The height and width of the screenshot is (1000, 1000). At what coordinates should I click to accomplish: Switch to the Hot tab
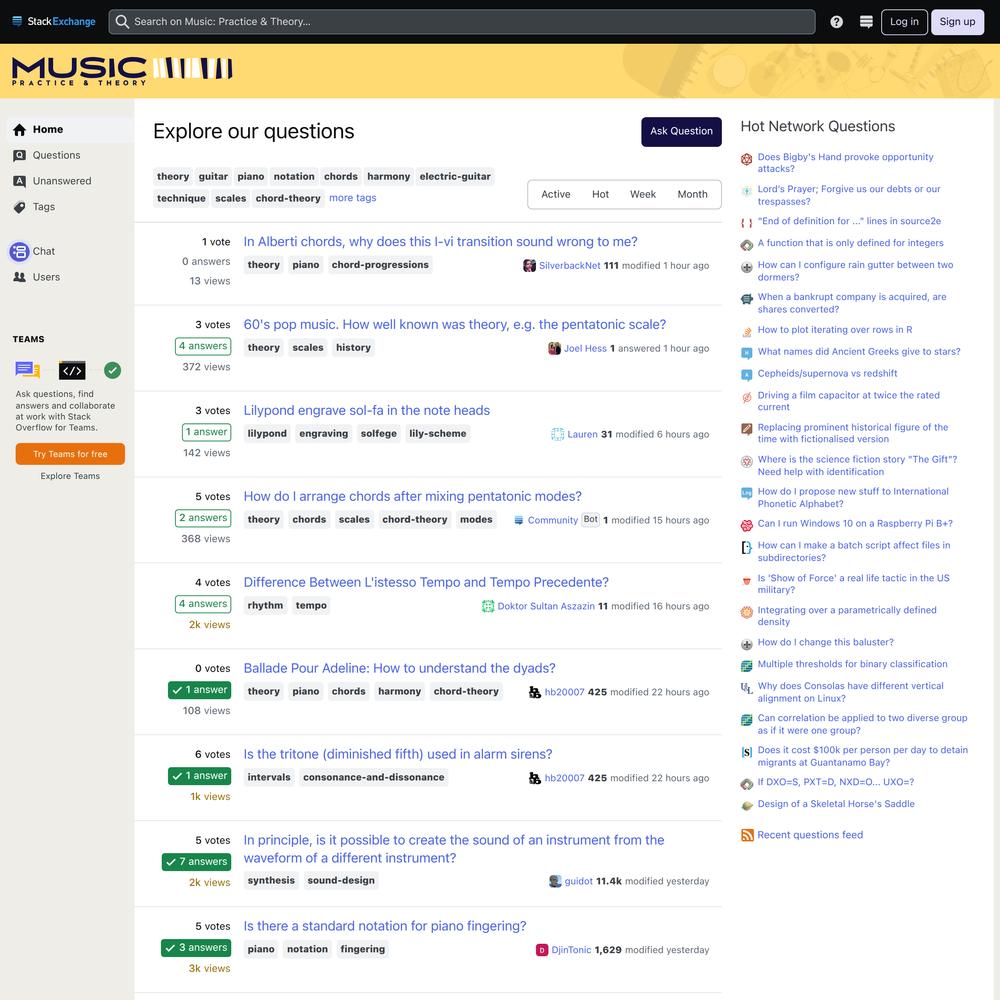(600, 195)
